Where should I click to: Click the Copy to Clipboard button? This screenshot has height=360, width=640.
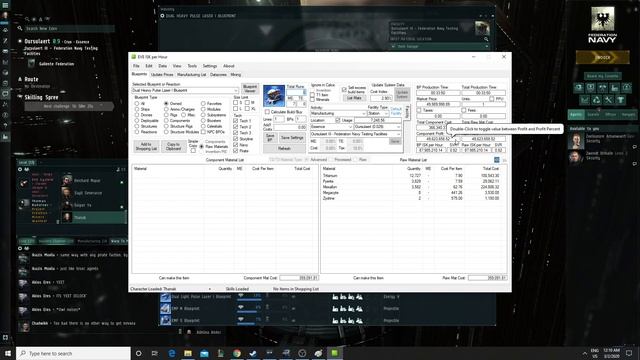173,147
